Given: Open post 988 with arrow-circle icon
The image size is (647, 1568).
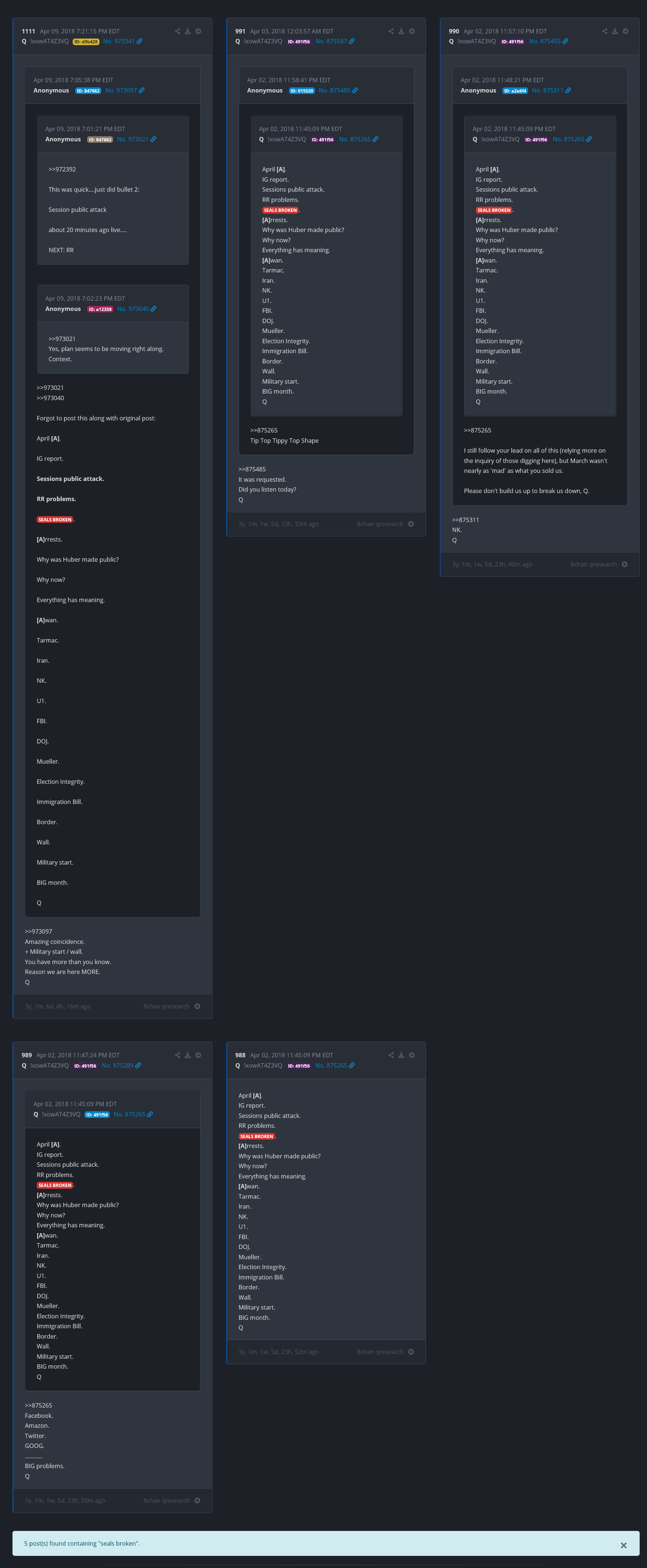Looking at the screenshot, I should click(412, 1055).
